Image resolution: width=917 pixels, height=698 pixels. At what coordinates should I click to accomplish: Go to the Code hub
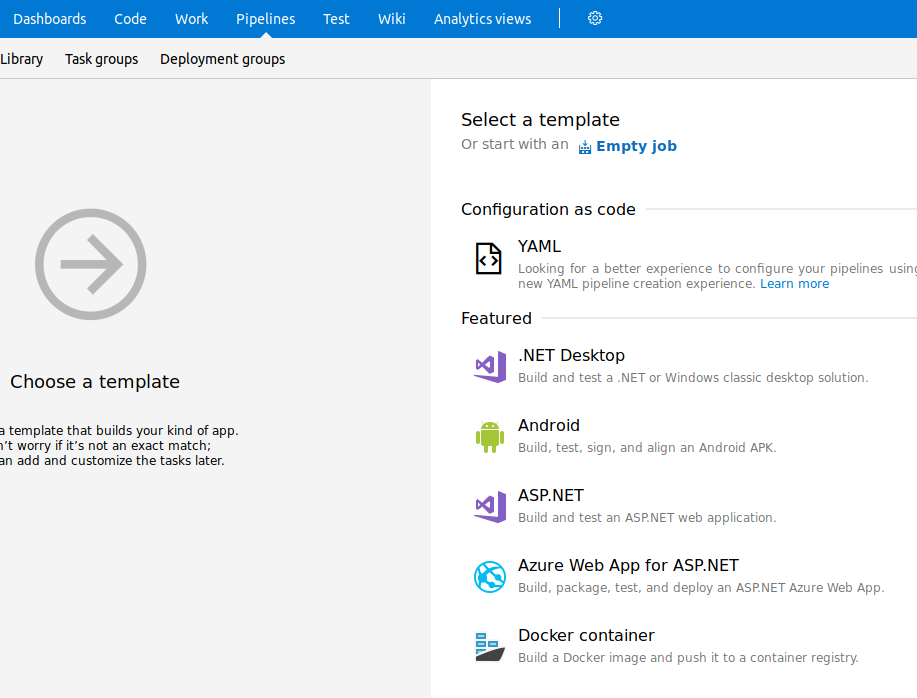[x=130, y=19]
